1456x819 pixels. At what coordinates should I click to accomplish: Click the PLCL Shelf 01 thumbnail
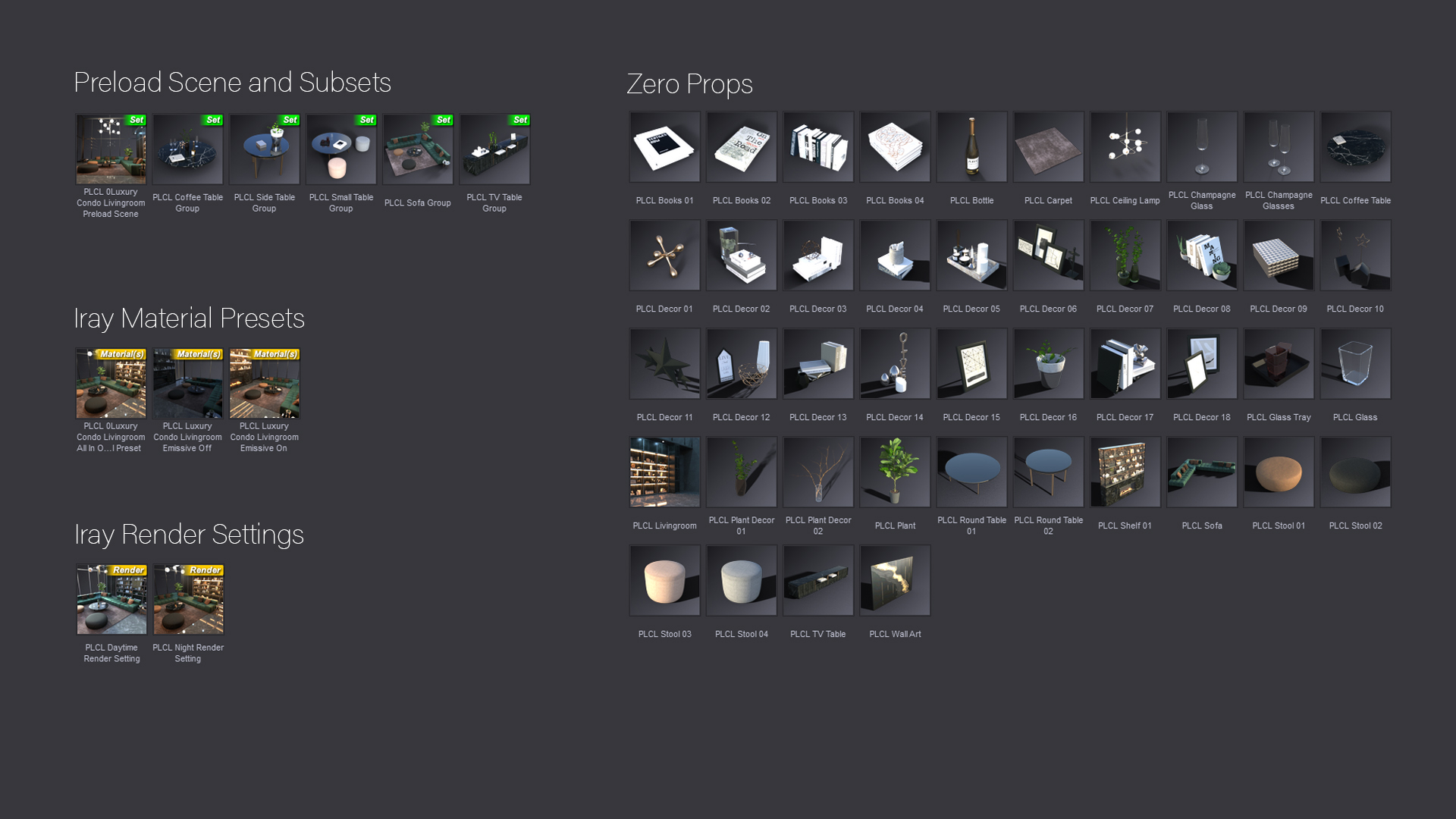click(x=1125, y=472)
